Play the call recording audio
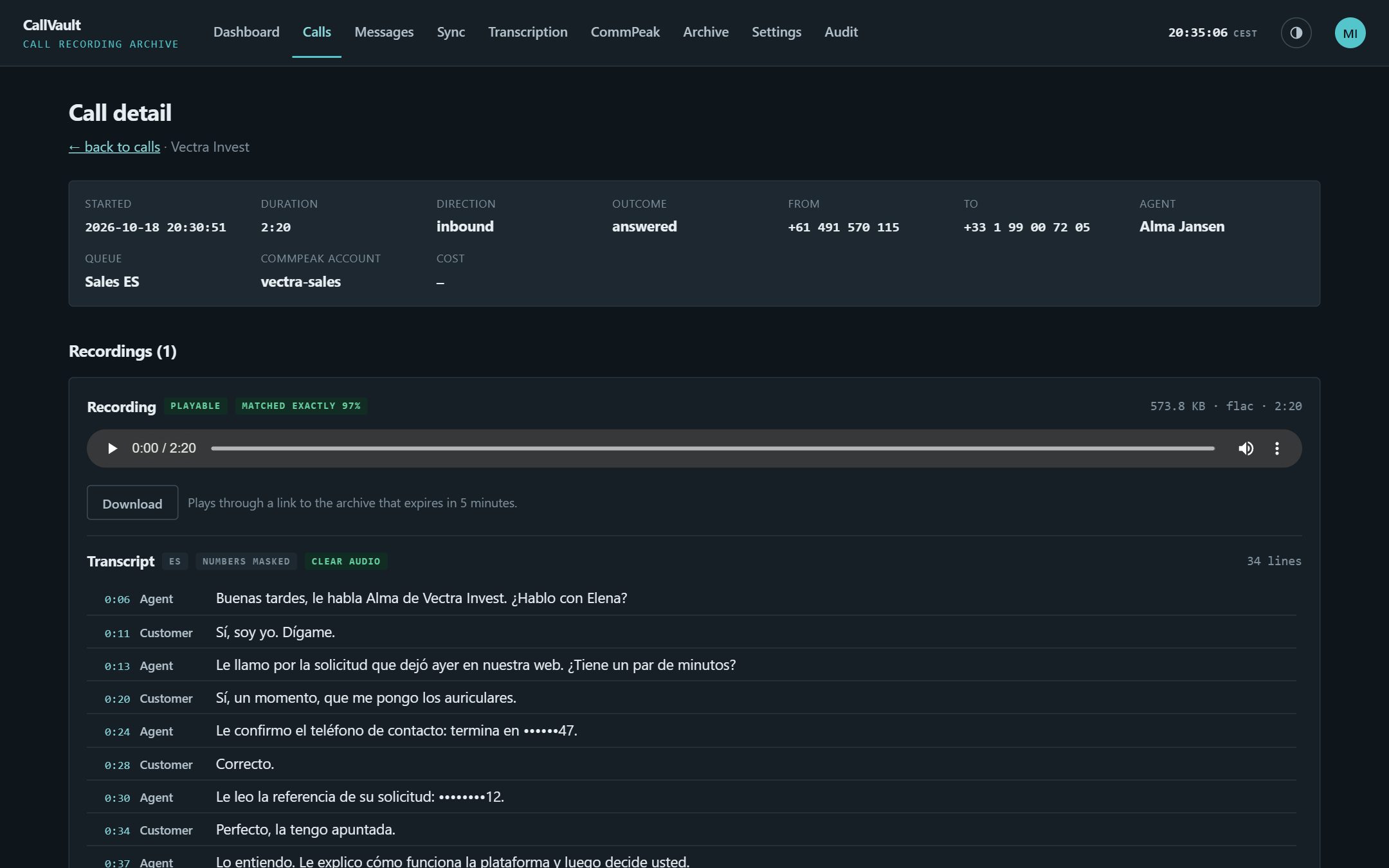The width and height of the screenshot is (1389, 868). click(112, 448)
